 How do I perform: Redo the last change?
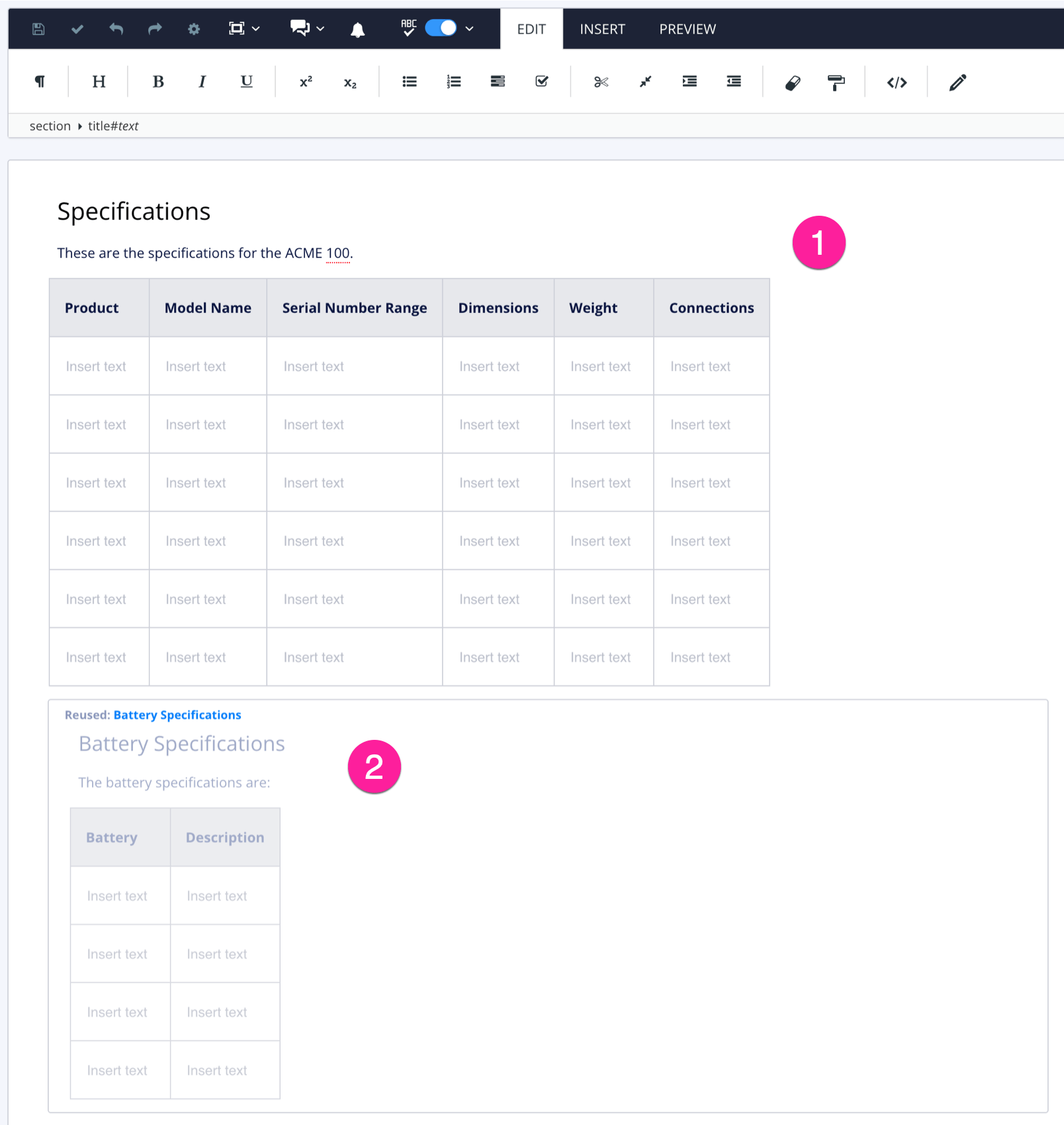pos(155,28)
